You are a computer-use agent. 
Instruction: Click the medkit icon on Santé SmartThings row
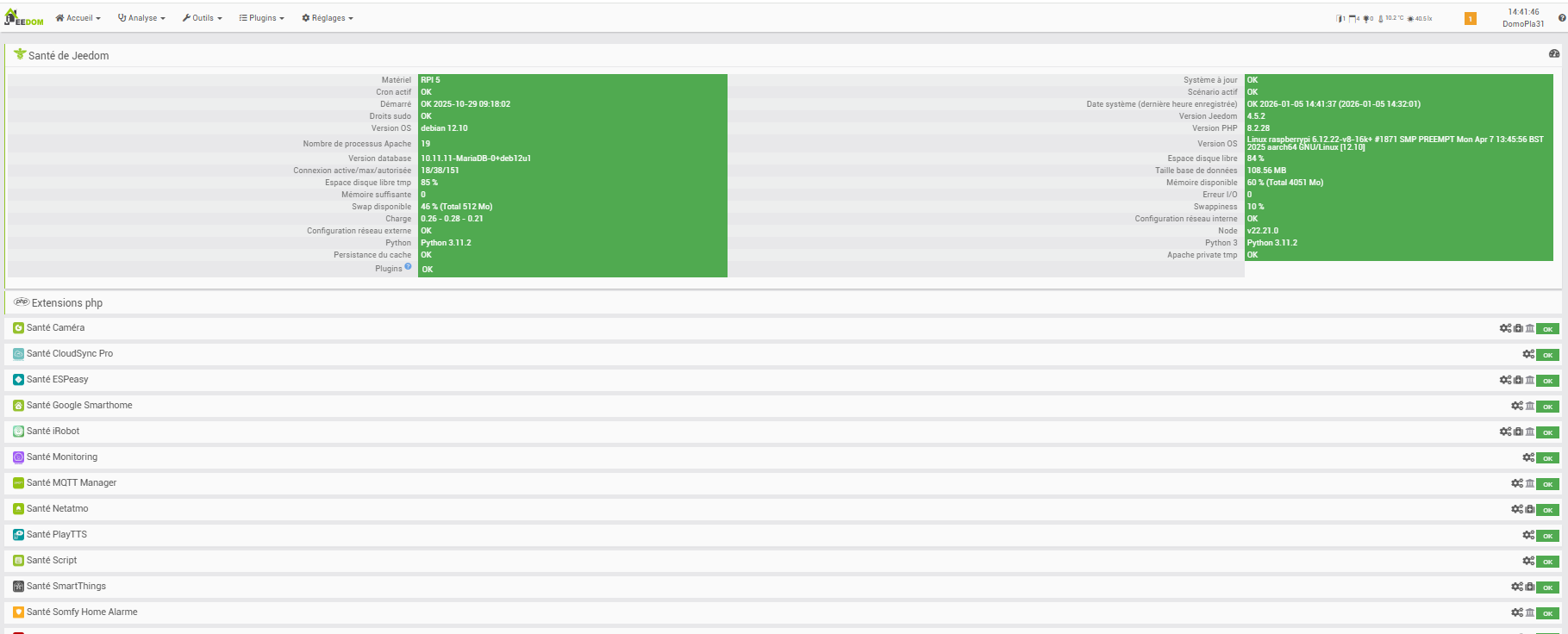click(x=1530, y=587)
